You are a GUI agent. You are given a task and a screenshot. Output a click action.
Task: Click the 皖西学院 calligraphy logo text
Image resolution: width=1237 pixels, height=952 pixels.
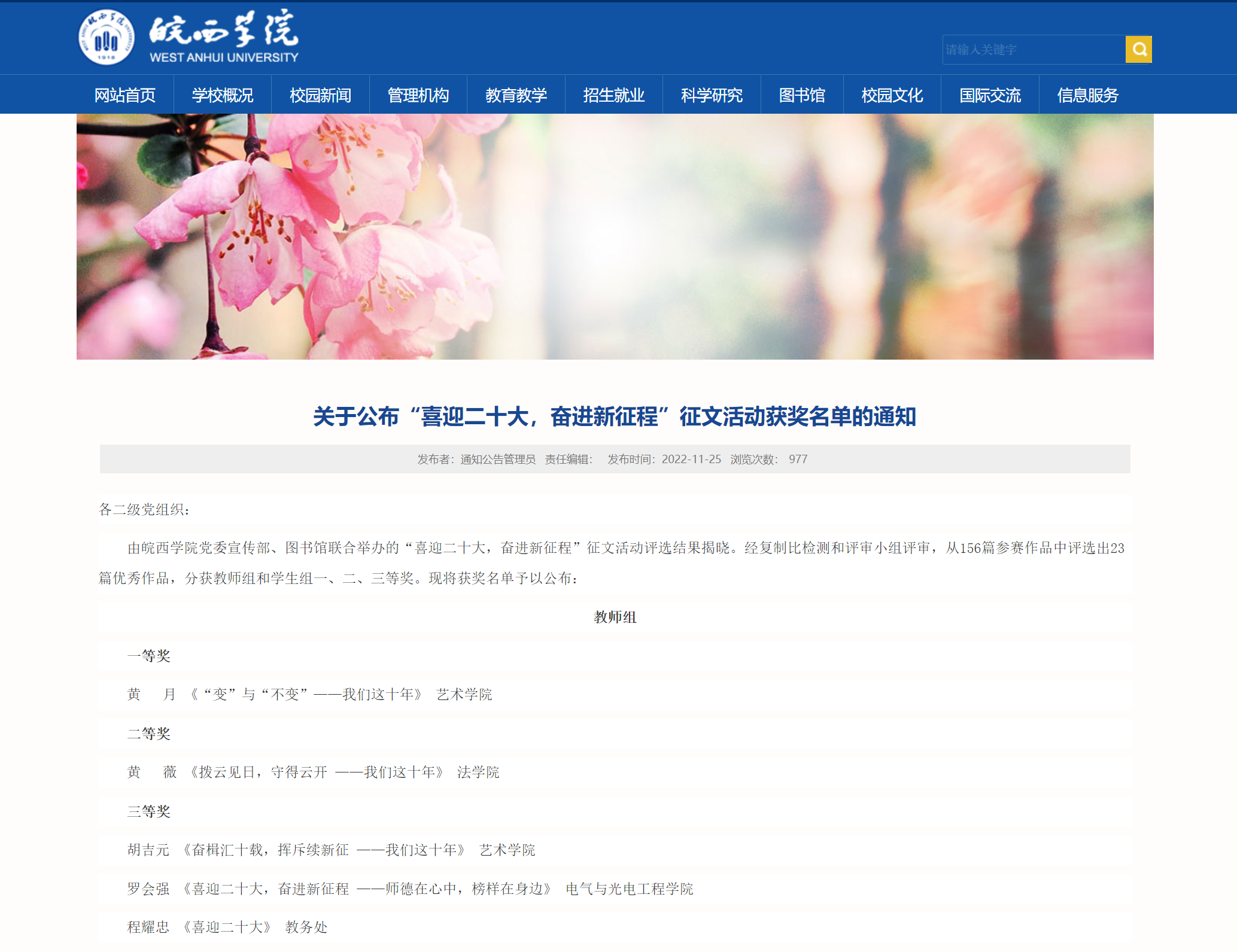(x=224, y=29)
